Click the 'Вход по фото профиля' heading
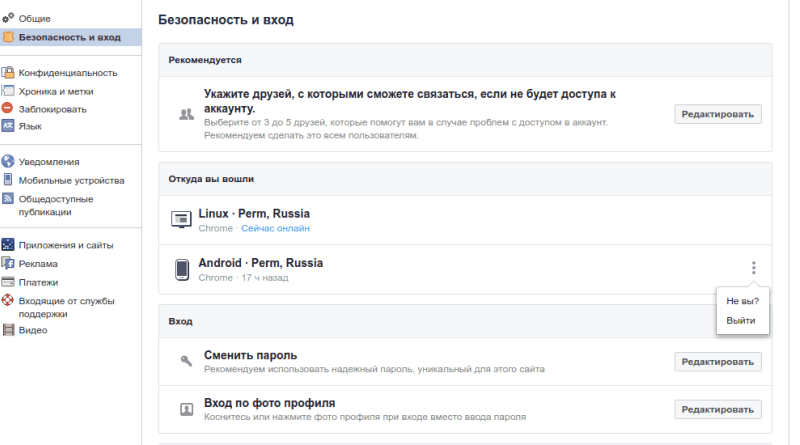The image size is (800, 445). (269, 403)
